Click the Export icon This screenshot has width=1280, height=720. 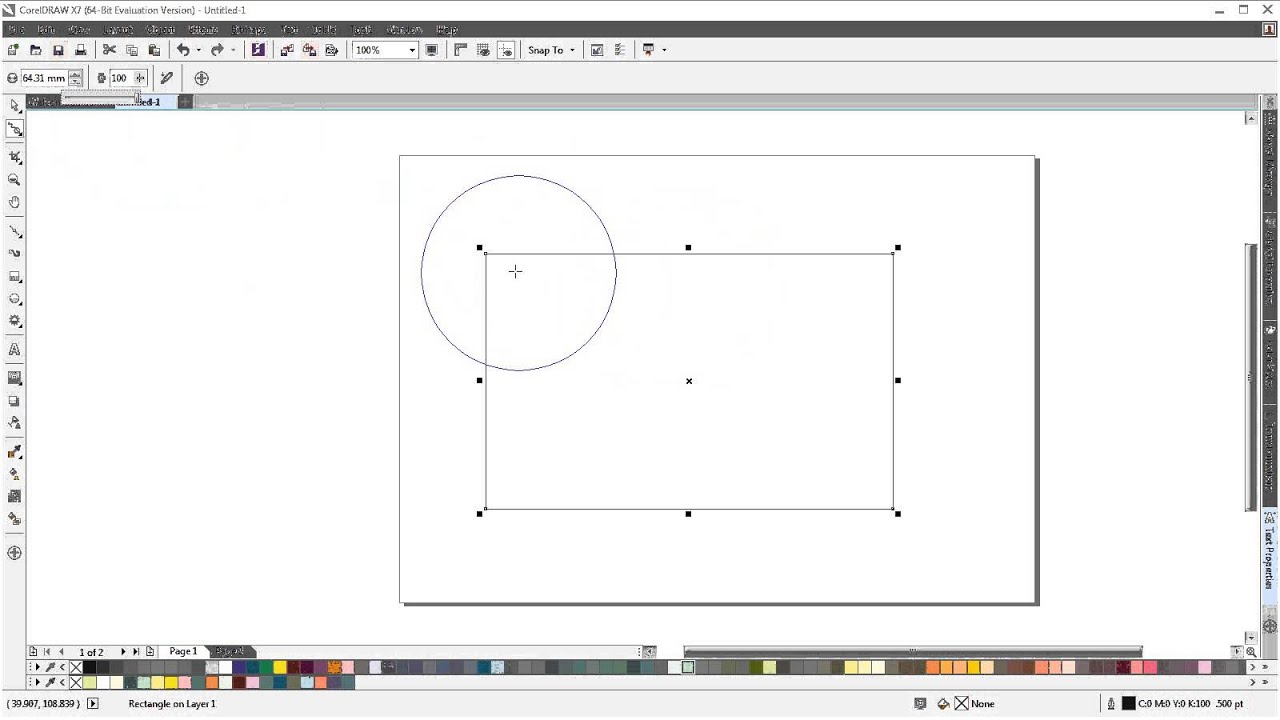(309, 50)
